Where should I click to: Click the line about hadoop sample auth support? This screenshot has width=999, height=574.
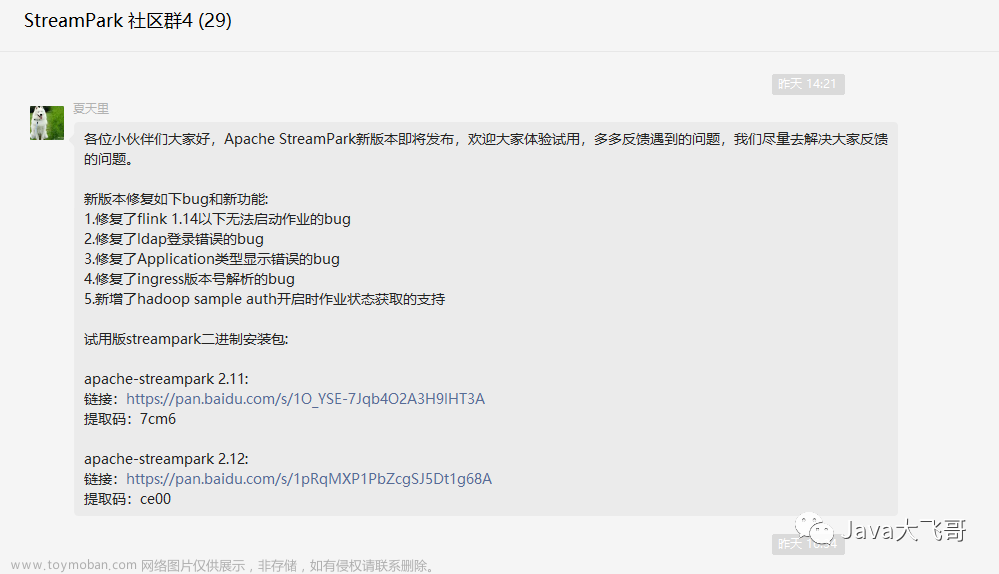[264, 299]
